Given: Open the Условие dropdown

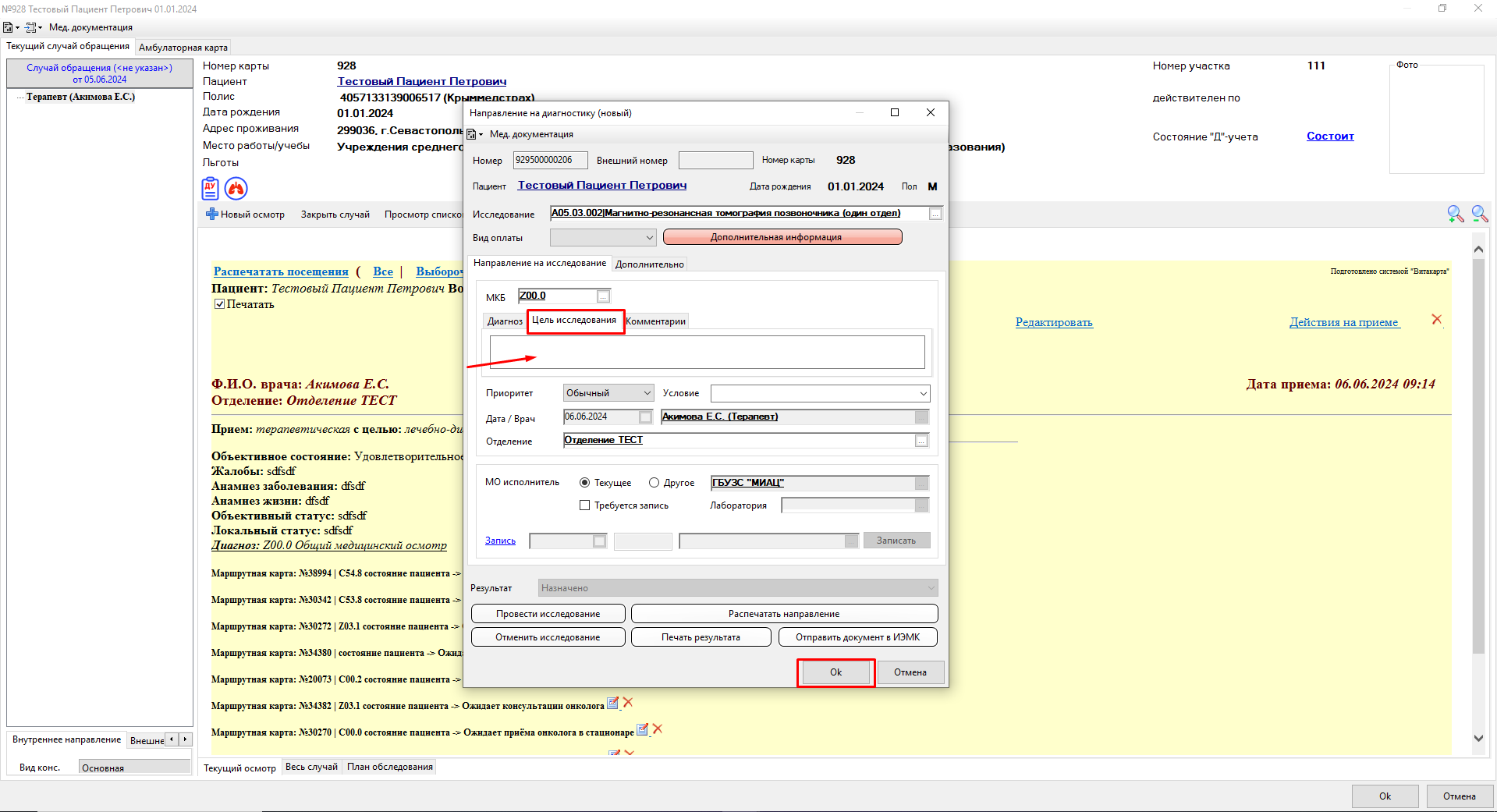Looking at the screenshot, I should (820, 393).
